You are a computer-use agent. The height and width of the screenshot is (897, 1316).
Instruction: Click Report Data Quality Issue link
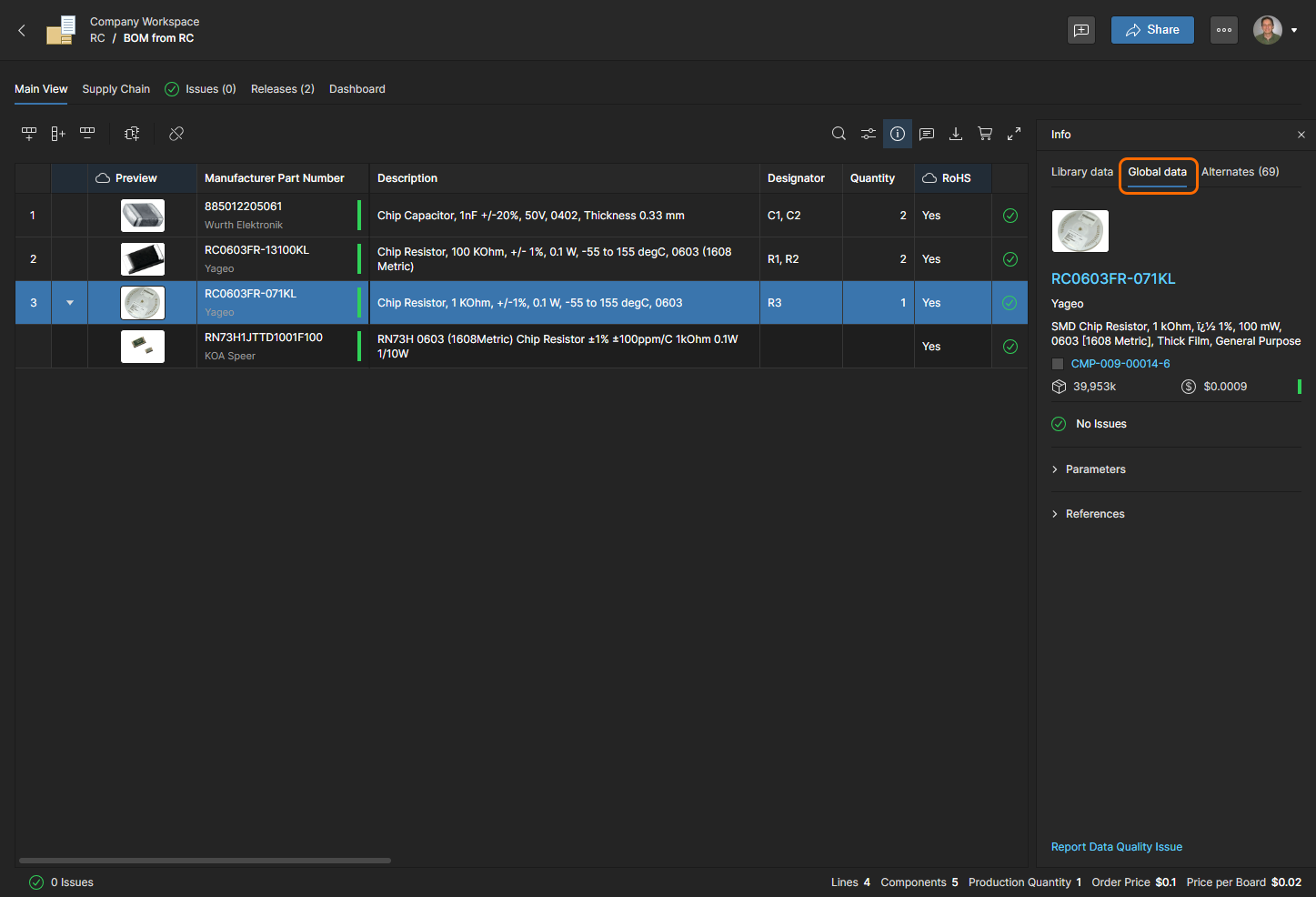point(1117,847)
